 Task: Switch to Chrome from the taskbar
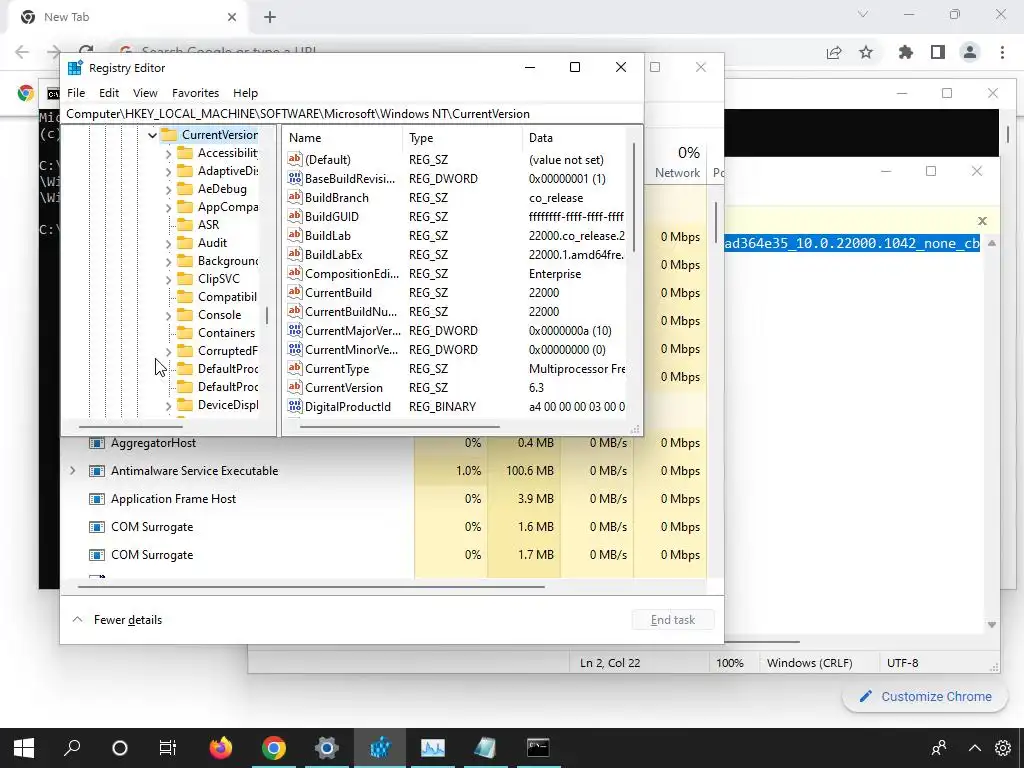coord(274,748)
